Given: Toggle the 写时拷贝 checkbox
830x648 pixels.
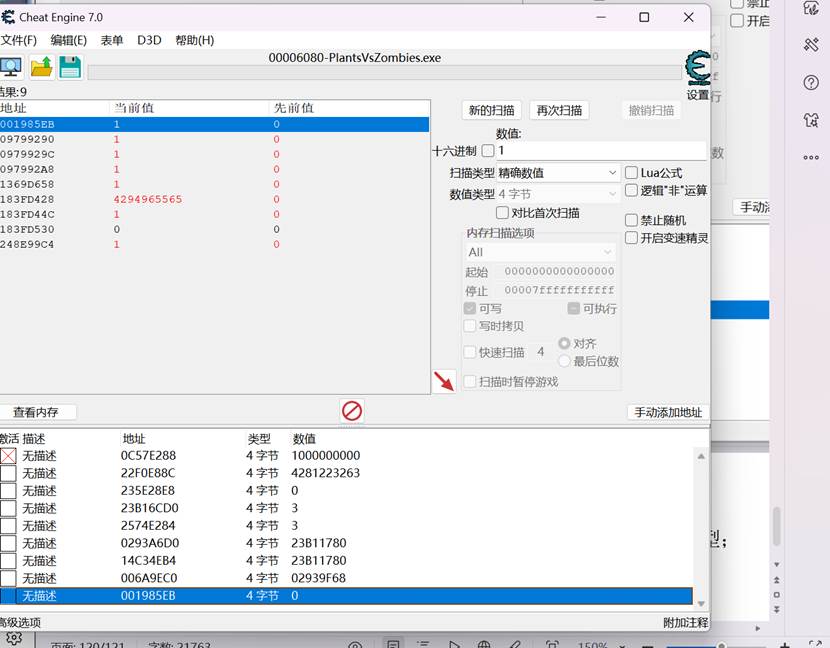Looking at the screenshot, I should pyautogui.click(x=470, y=326).
